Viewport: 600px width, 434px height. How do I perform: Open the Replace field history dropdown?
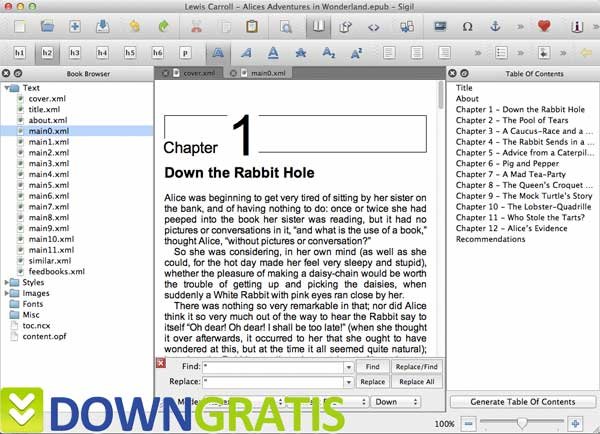tap(348, 382)
